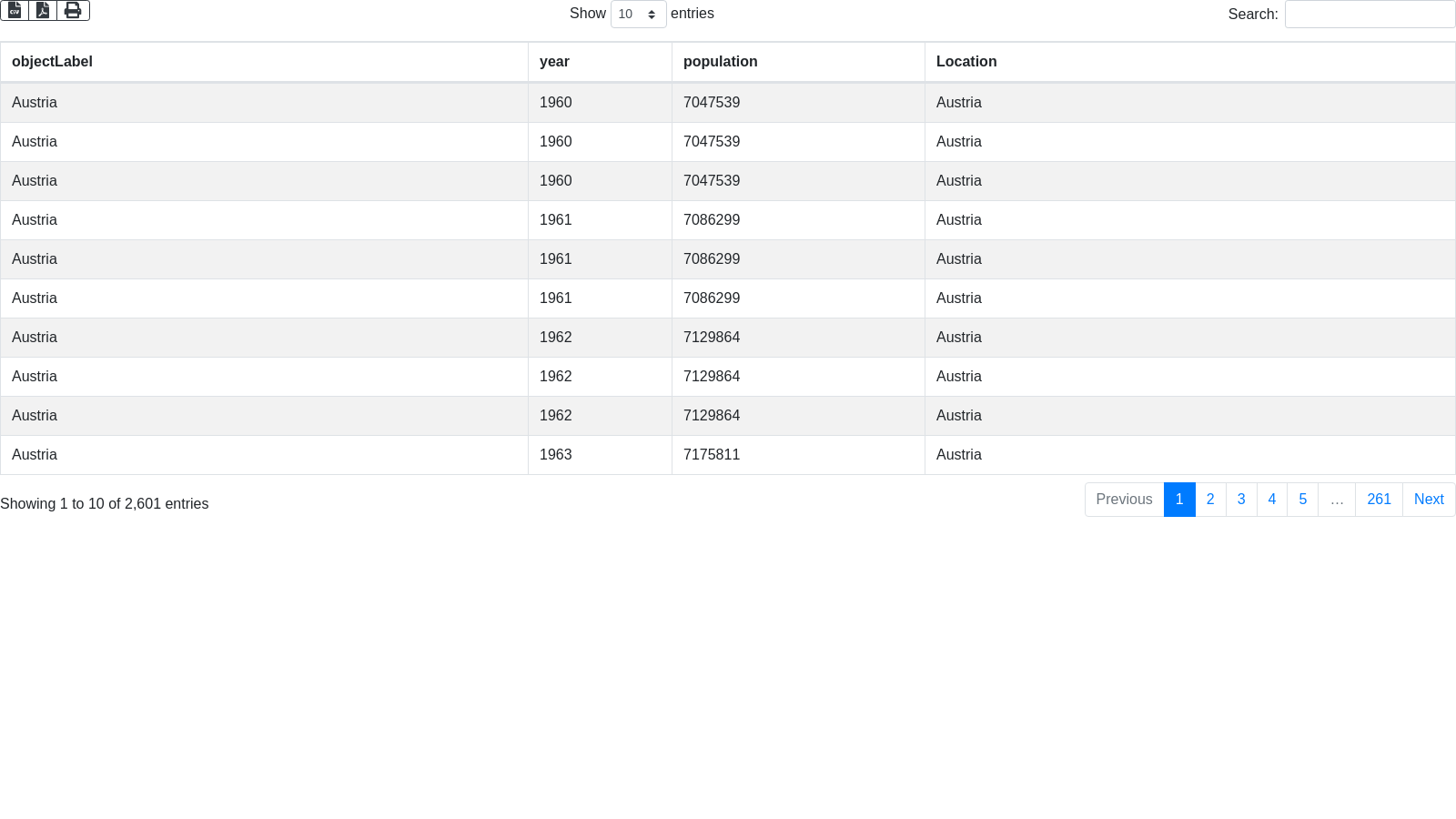1456x819 pixels.
Task: Click the Previous page button
Action: tap(1124, 500)
